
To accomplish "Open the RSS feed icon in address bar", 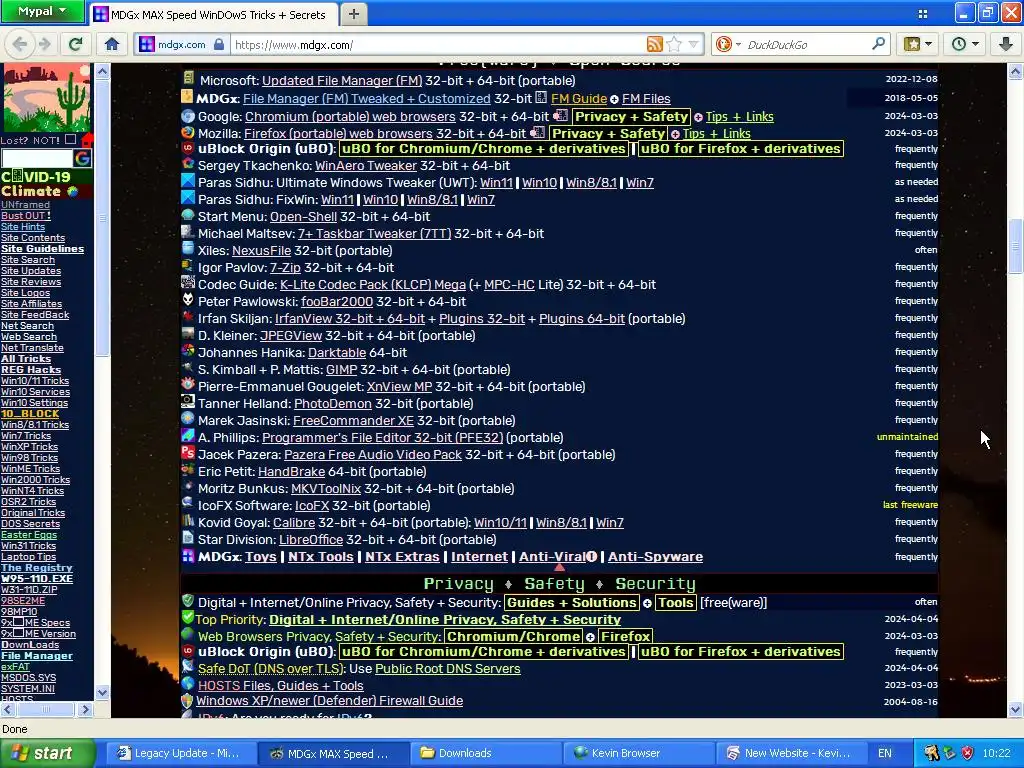I will click(x=654, y=44).
